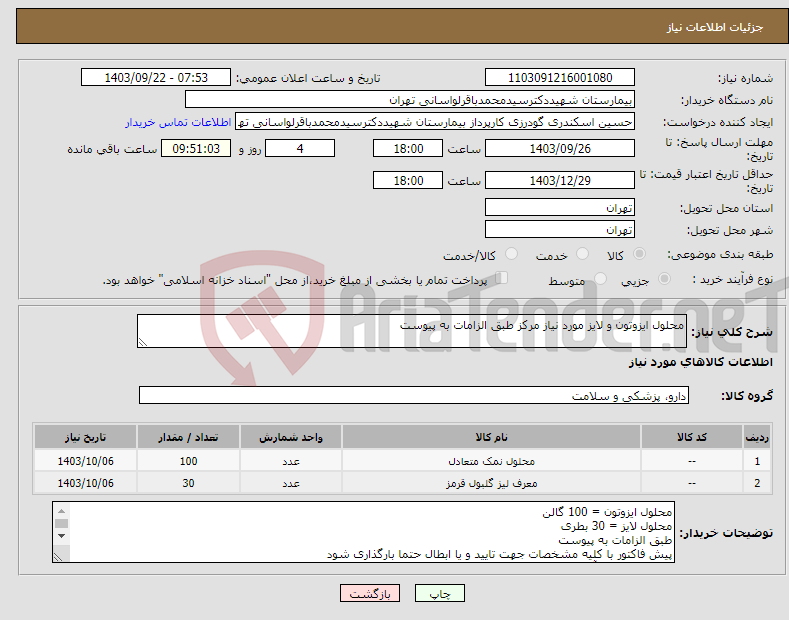Click the ردیف column header
The height and width of the screenshot is (620, 789).
coord(757,437)
